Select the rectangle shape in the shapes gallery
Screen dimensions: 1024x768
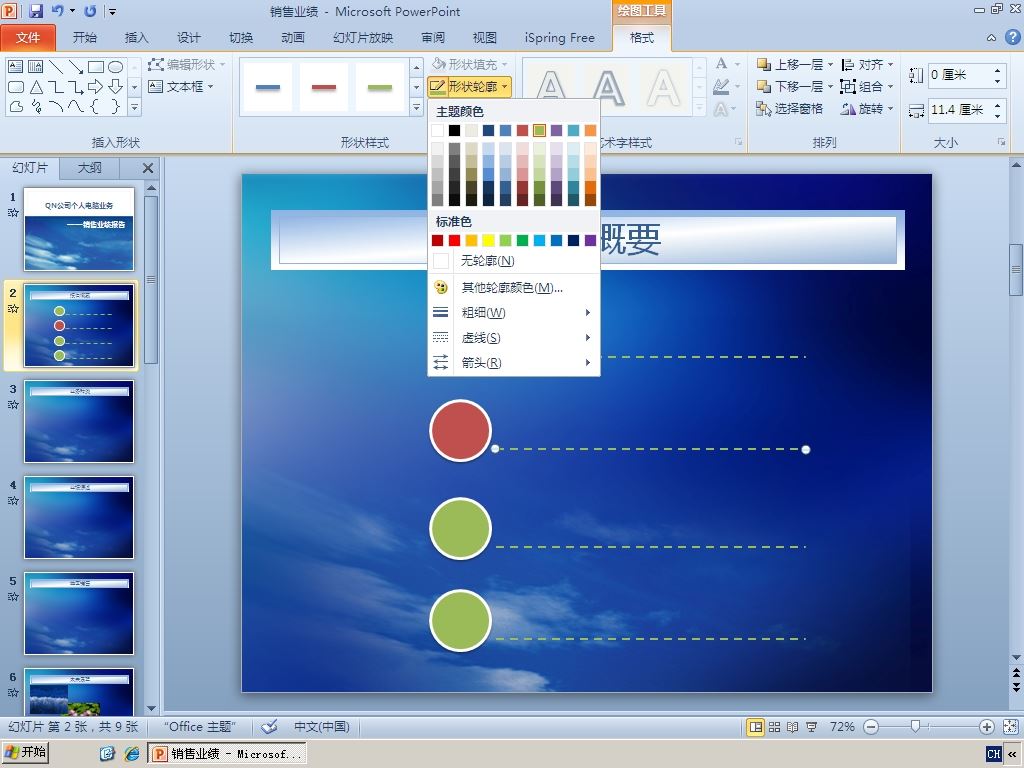96,67
